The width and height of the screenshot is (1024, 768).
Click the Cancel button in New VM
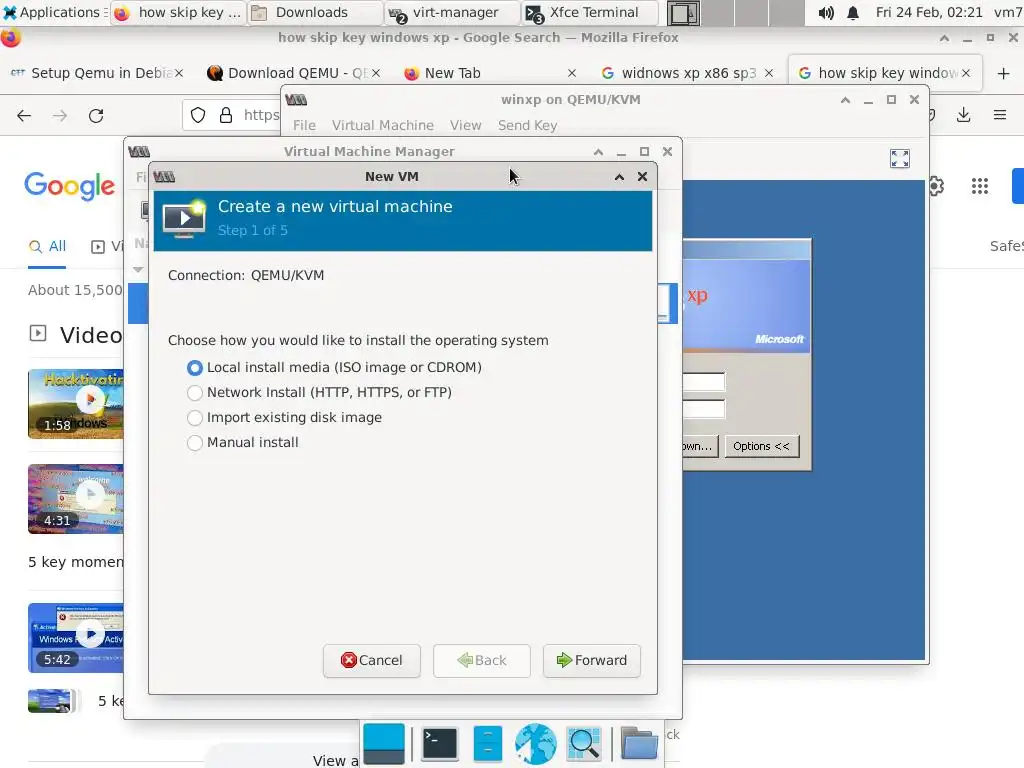[372, 660]
